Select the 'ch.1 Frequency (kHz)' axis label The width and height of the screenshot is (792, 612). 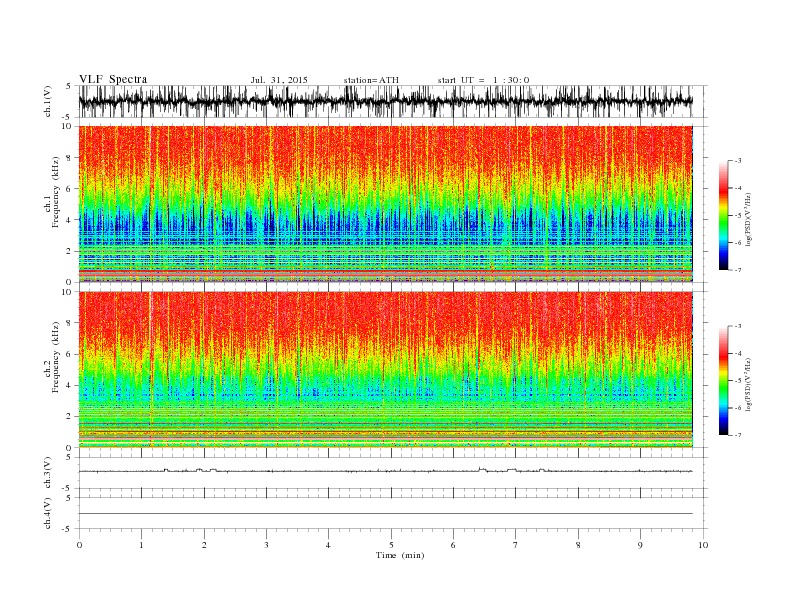[52, 192]
